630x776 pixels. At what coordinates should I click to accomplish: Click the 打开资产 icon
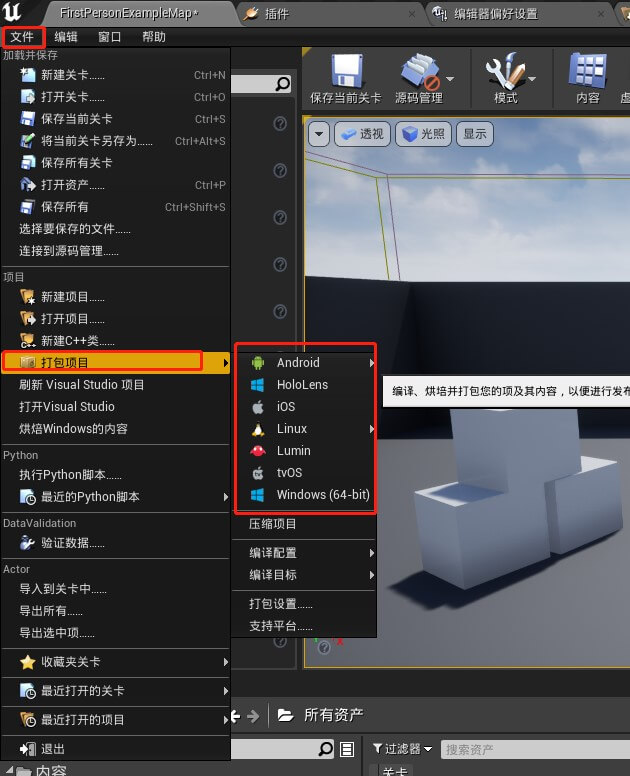(x=28, y=185)
